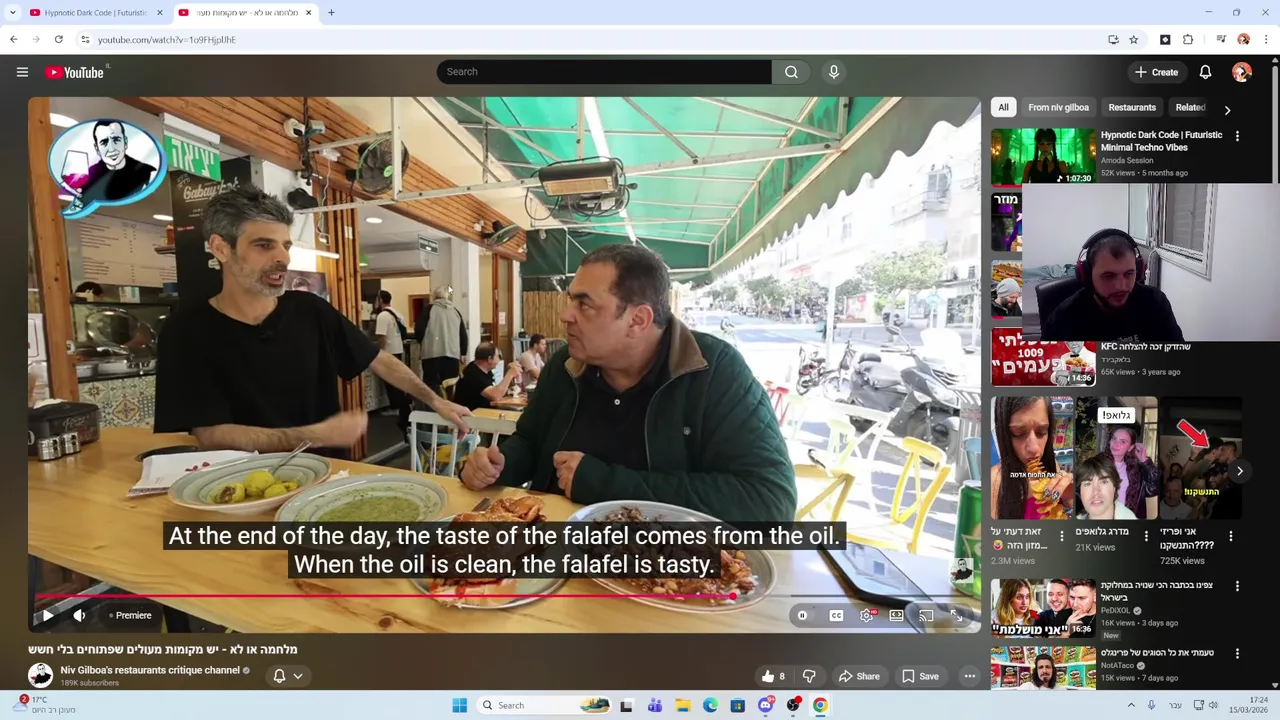Open options for the 725K views Short

[x=1230, y=536]
